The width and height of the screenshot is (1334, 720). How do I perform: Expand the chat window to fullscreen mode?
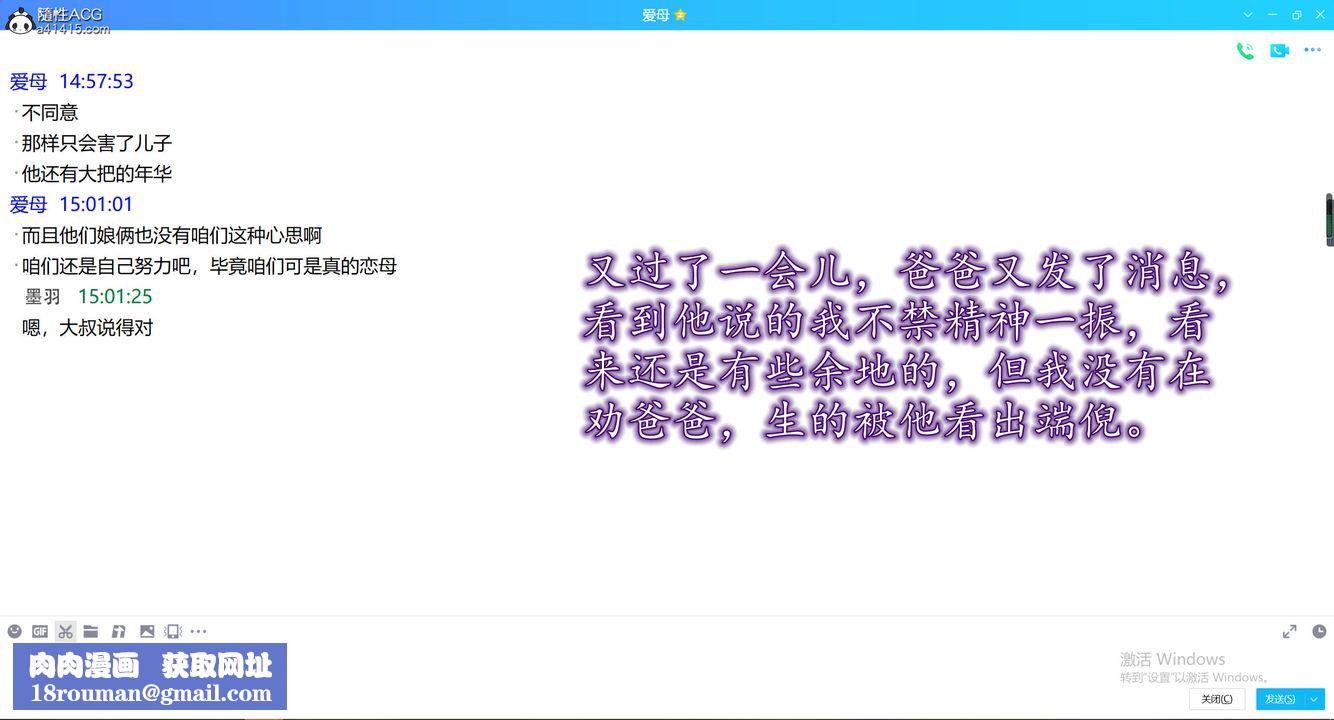(x=1289, y=631)
